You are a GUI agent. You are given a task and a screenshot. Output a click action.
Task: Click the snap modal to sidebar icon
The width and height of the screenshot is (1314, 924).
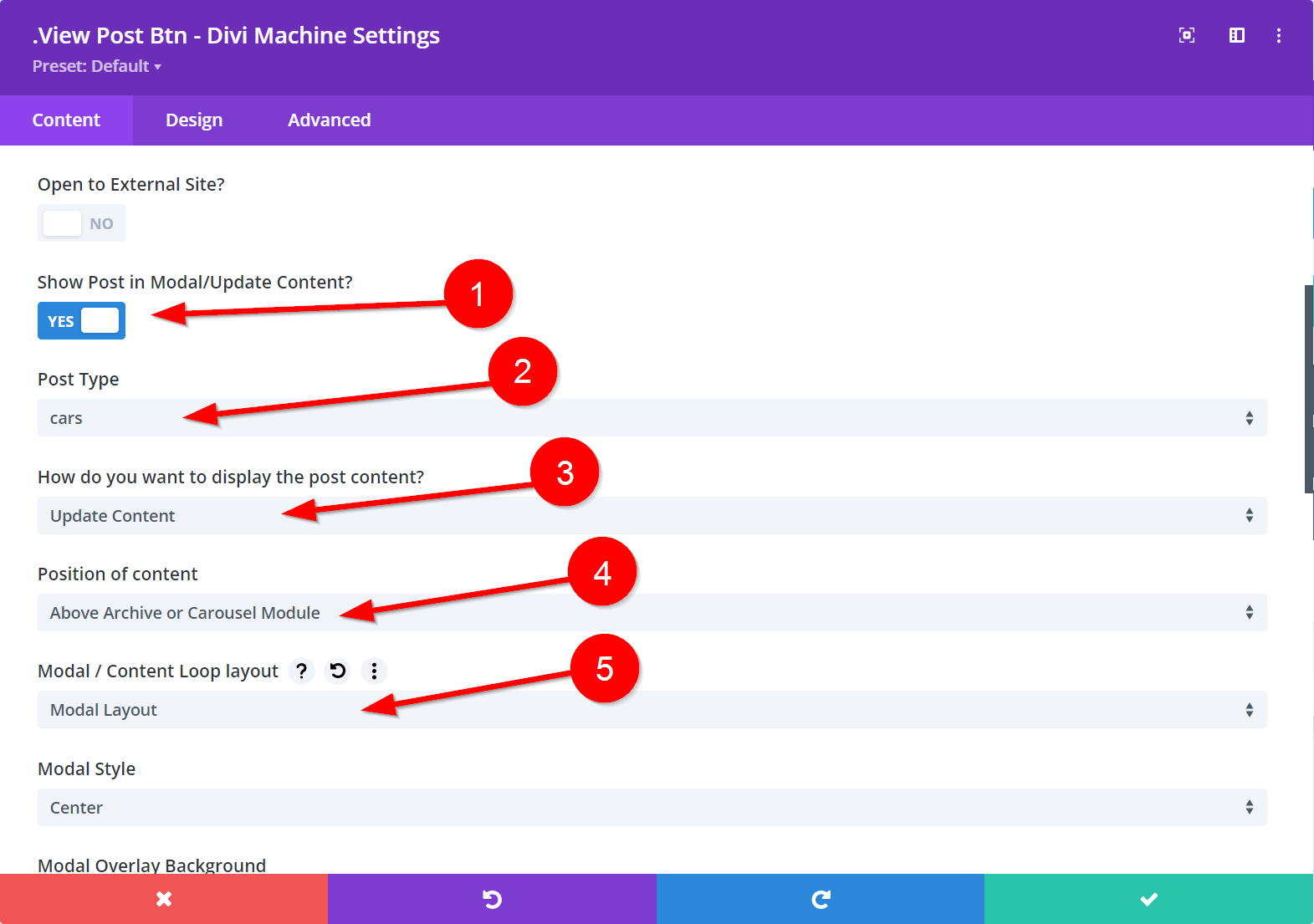click(1236, 35)
